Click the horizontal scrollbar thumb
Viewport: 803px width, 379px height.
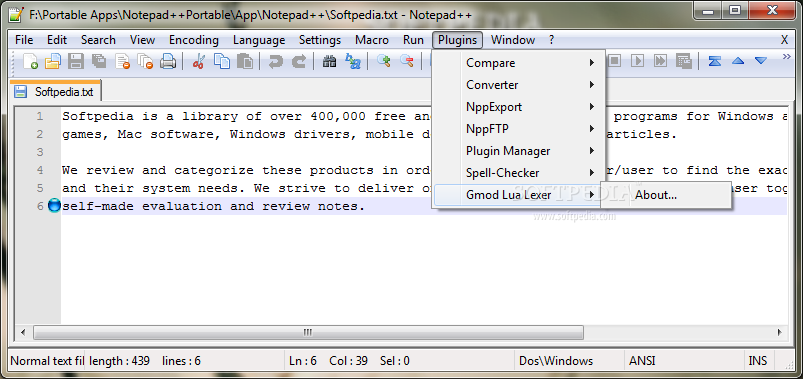pyautogui.click(x=308, y=332)
